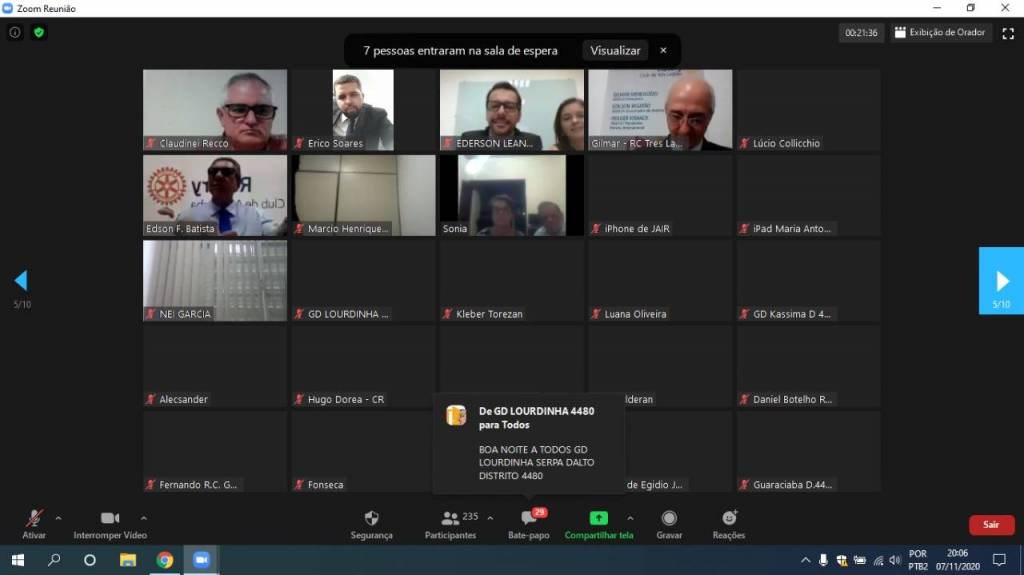Expand audio options arrow beside Ativar
The height and width of the screenshot is (575, 1024).
click(58, 518)
